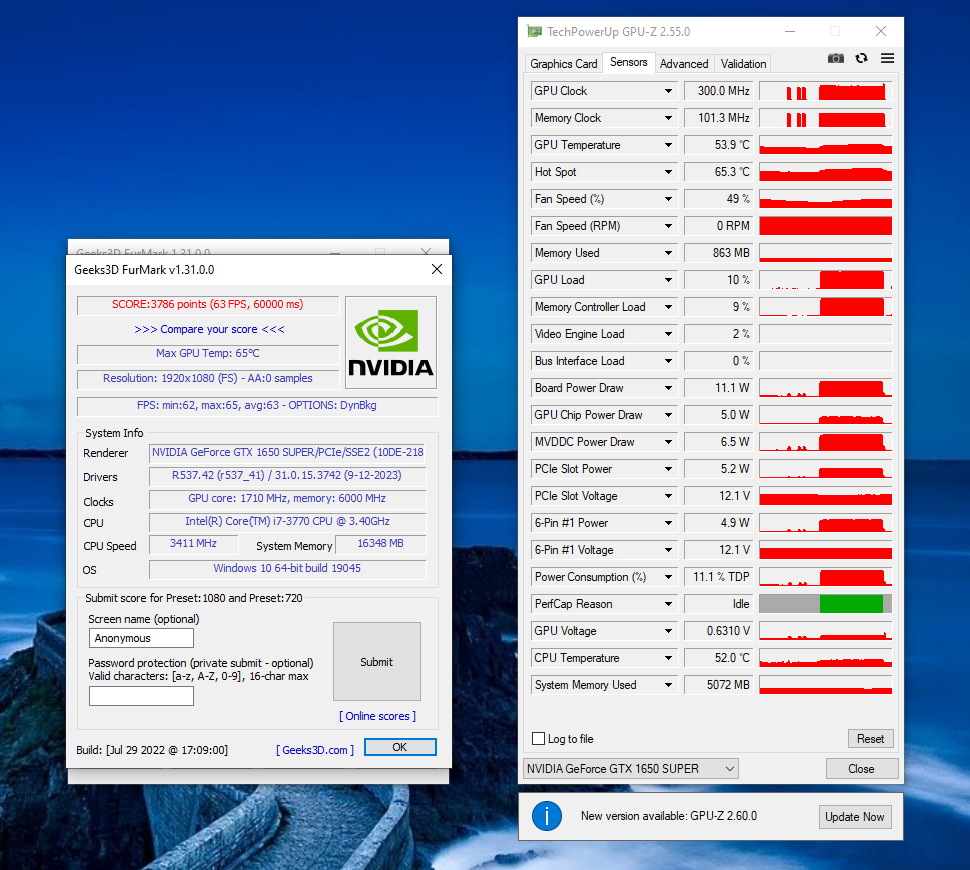Click the GPU Clock history graph

pyautogui.click(x=825, y=91)
